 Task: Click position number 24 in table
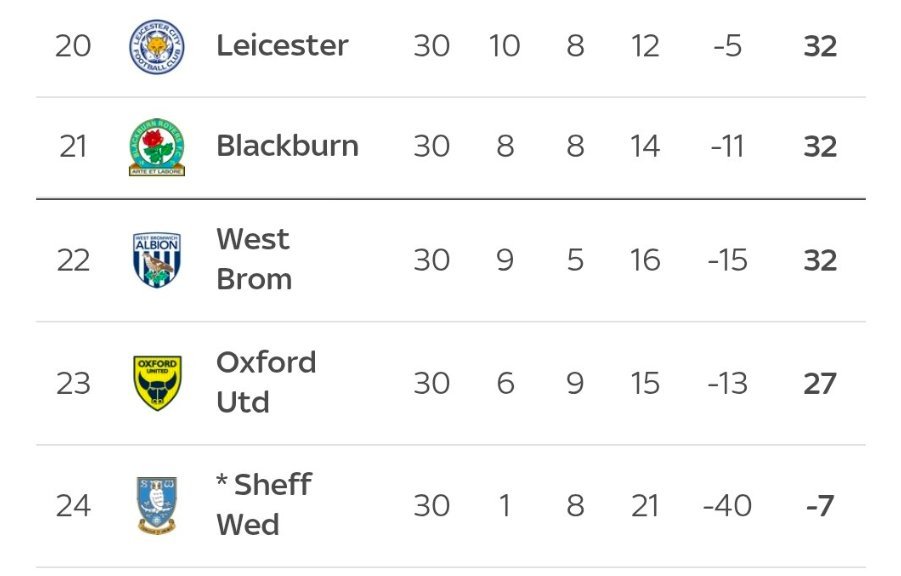point(72,506)
